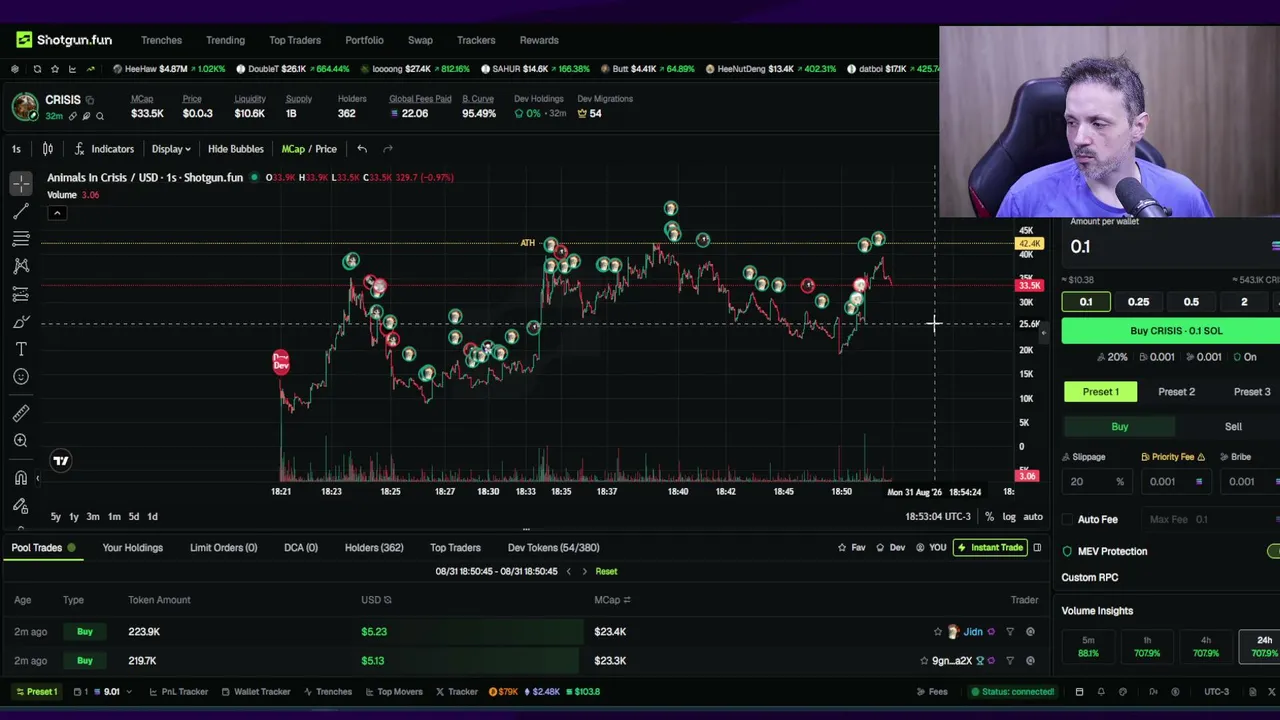Image resolution: width=1280 pixels, height=720 pixels.
Task: Select the ruler measure tool
Action: (21, 413)
